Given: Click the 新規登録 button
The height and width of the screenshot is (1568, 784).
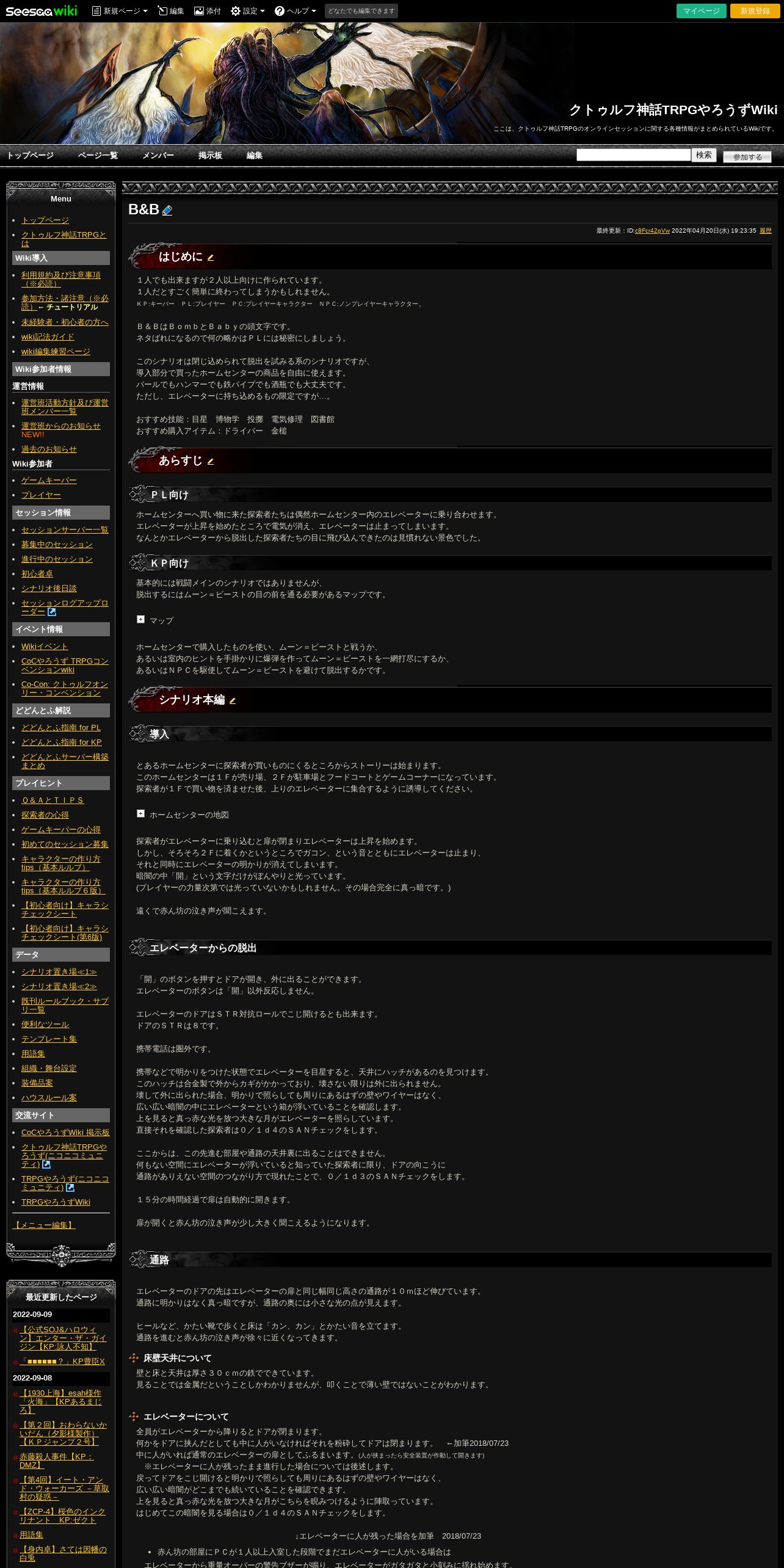Looking at the screenshot, I should point(755,11).
